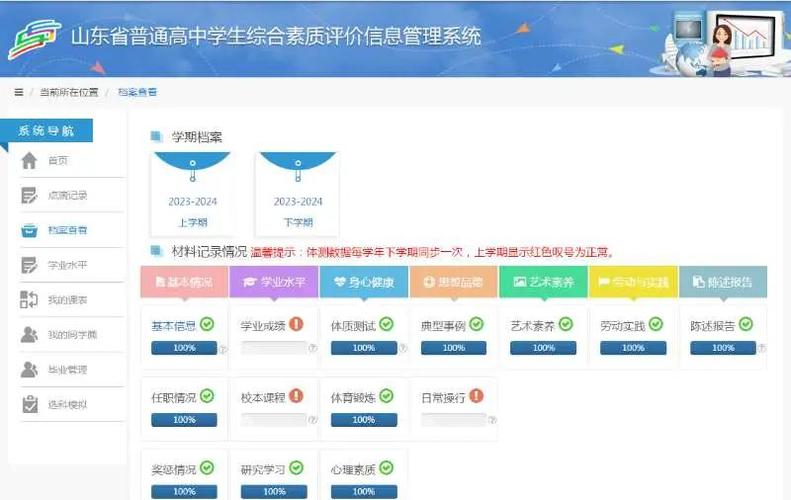The height and width of the screenshot is (500, 791).
Task: Open the 校本课程 record link
Action: click(263, 398)
